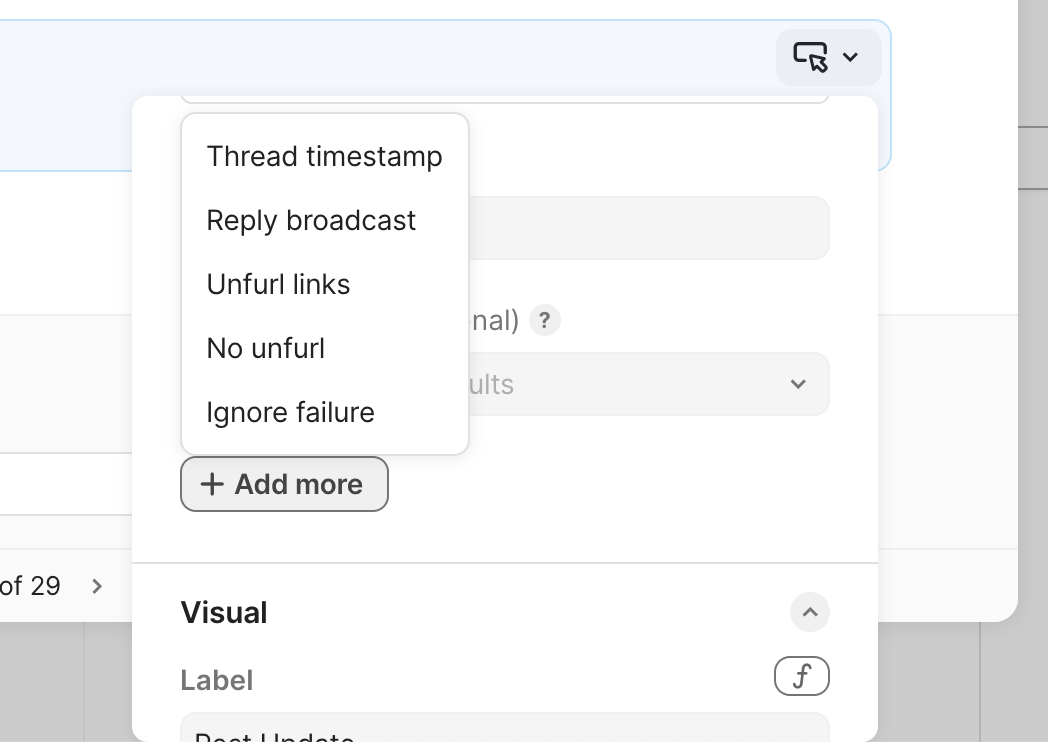This screenshot has height=742, width=1048.
Task: Toggle the Label function (f) button
Action: tap(801, 677)
